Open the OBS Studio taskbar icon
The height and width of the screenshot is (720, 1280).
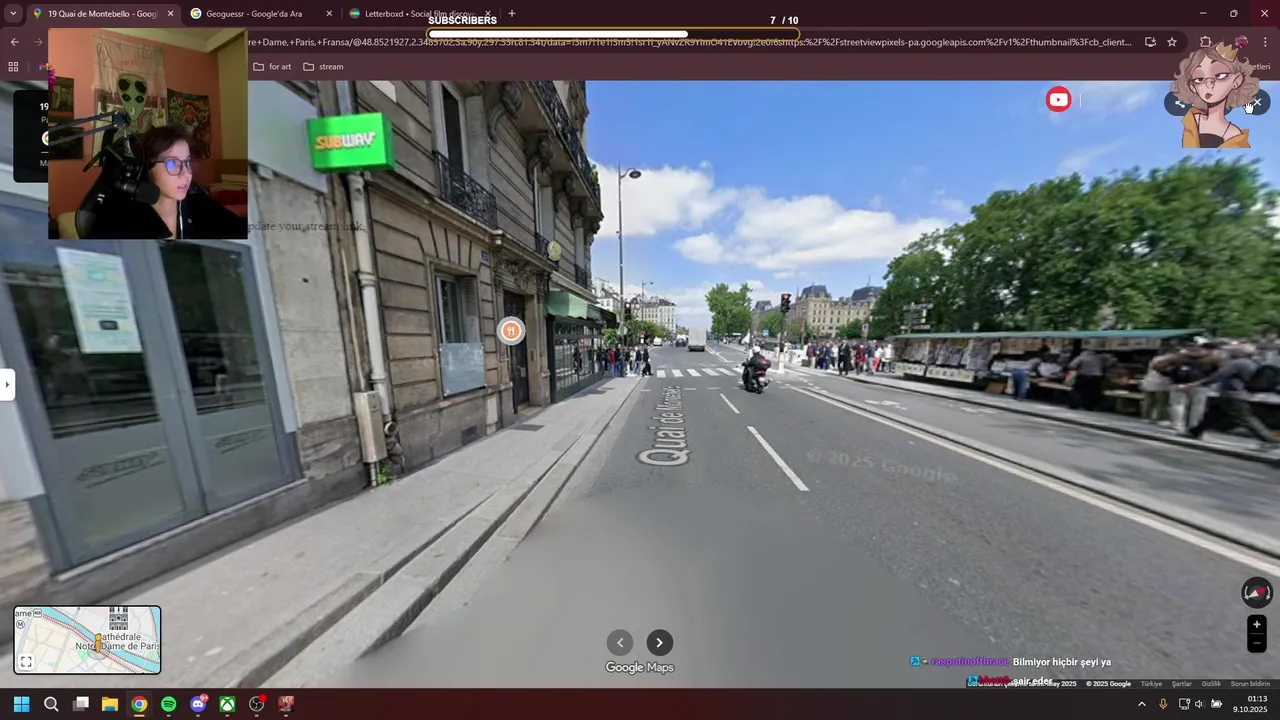coord(257,704)
